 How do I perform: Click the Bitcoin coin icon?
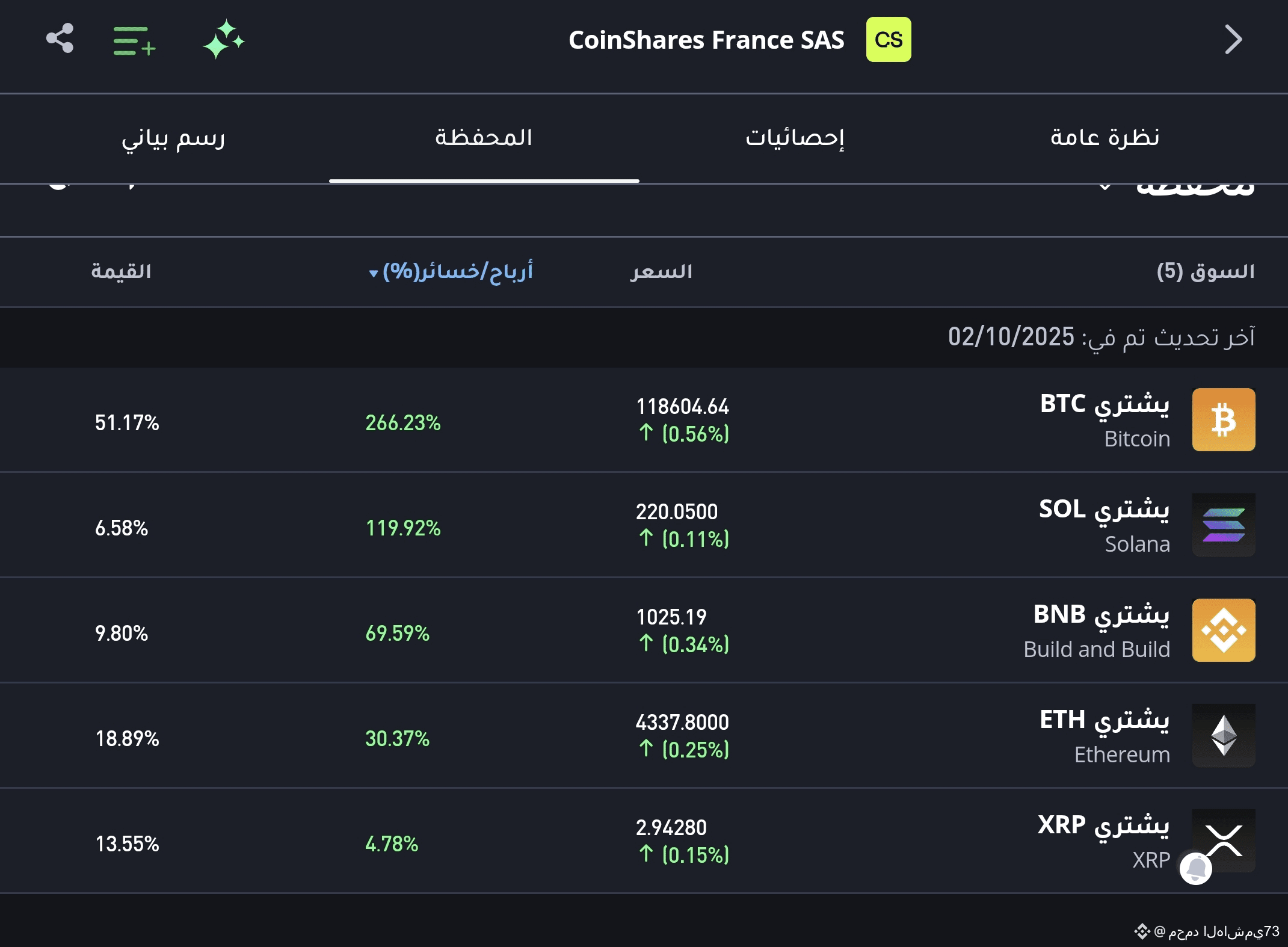[1223, 419]
